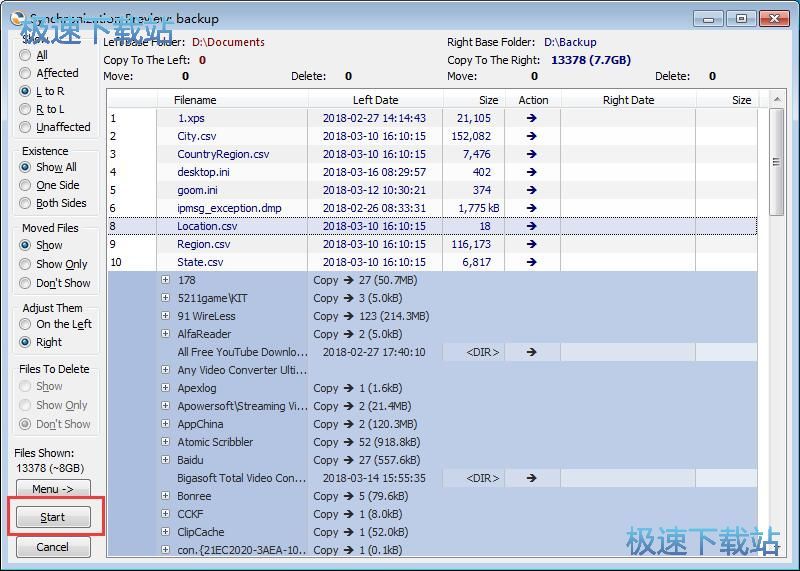Click the arrow for ipmsg_exception.dmp row
The image size is (800, 571).
532,208
